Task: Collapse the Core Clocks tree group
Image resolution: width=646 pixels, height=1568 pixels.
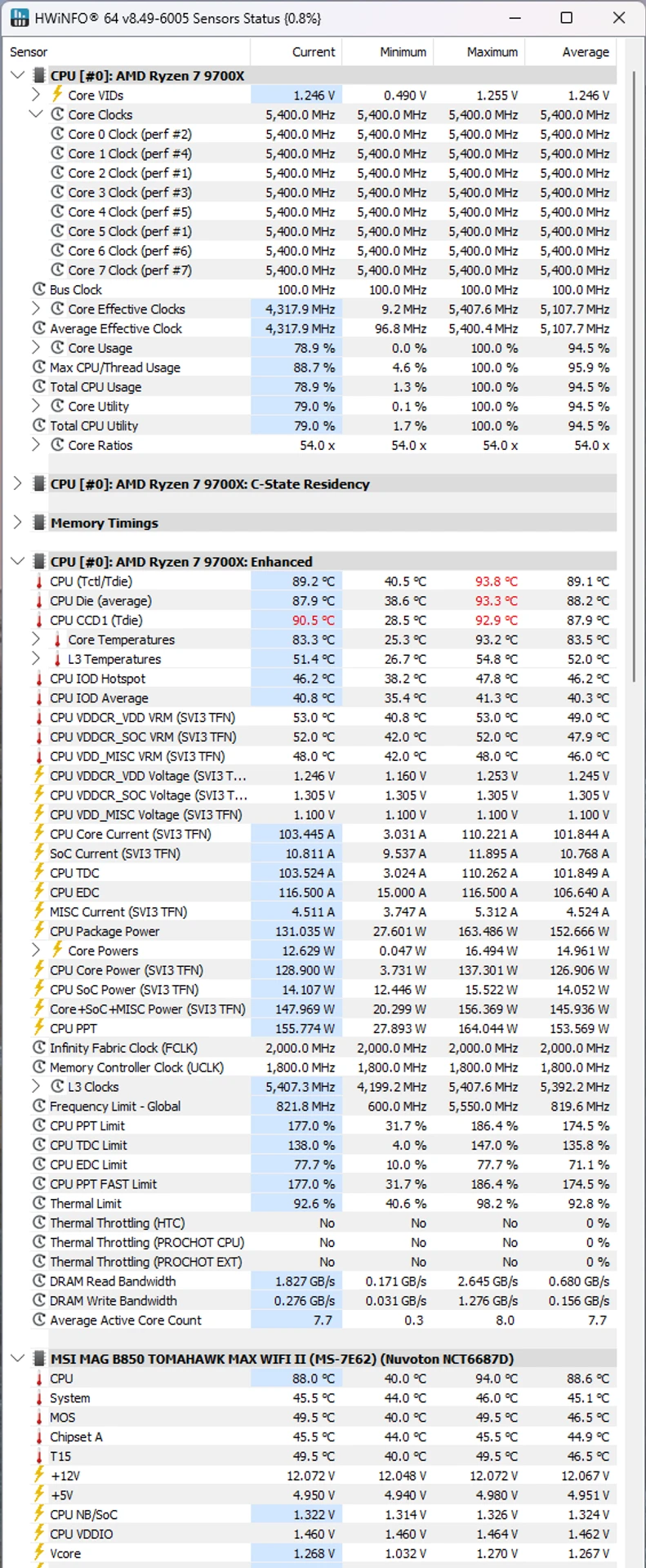Action: [35, 114]
